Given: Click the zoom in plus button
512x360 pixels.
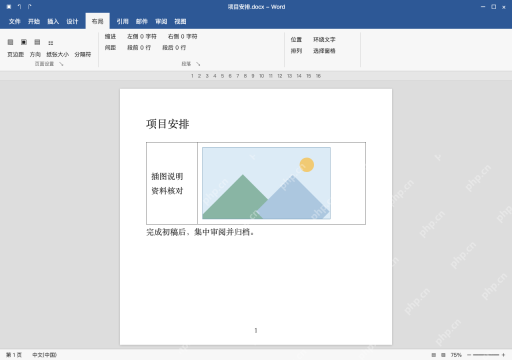Looking at the screenshot, I should coord(503,355).
